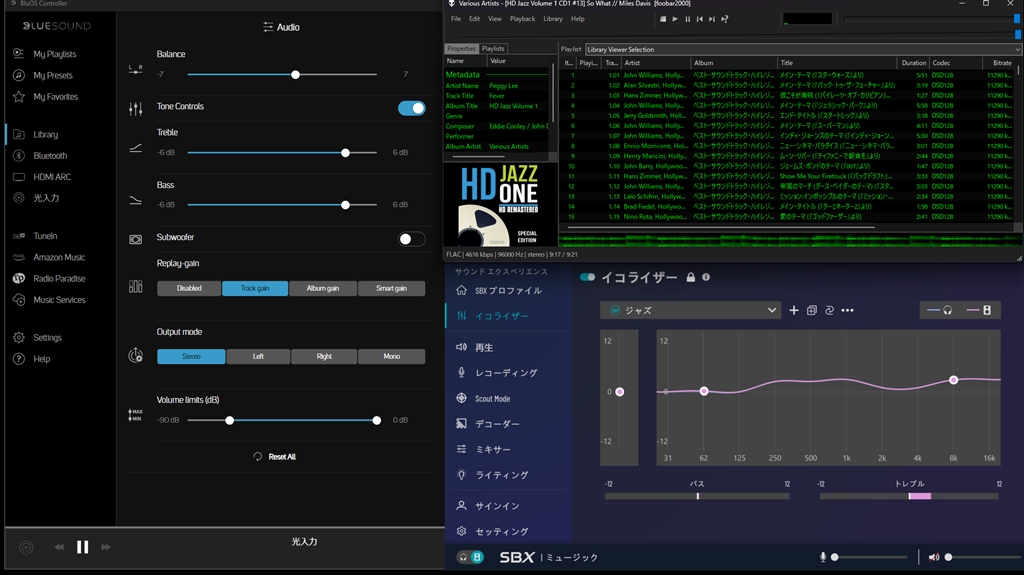The width and height of the screenshot is (1024, 575).
Task: Click the three-dots more options icon
Action: (847, 311)
